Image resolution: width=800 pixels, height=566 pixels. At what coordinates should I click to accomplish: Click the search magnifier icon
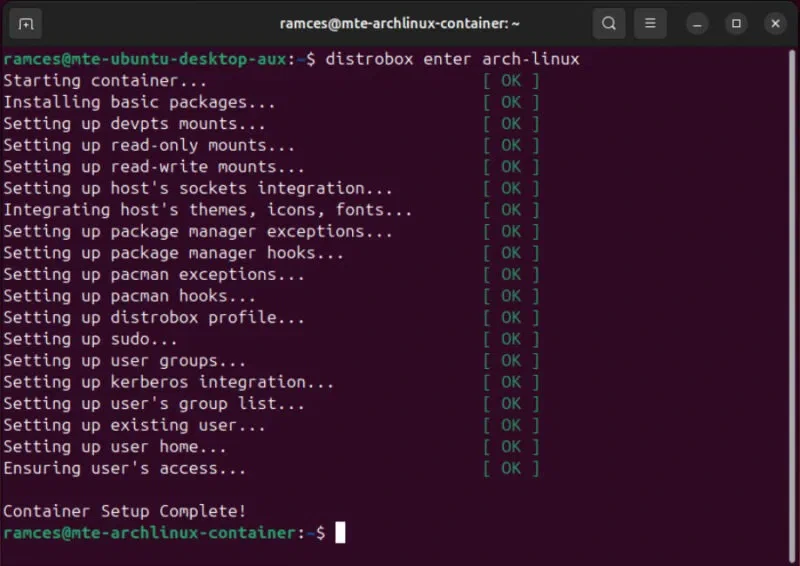coord(609,23)
